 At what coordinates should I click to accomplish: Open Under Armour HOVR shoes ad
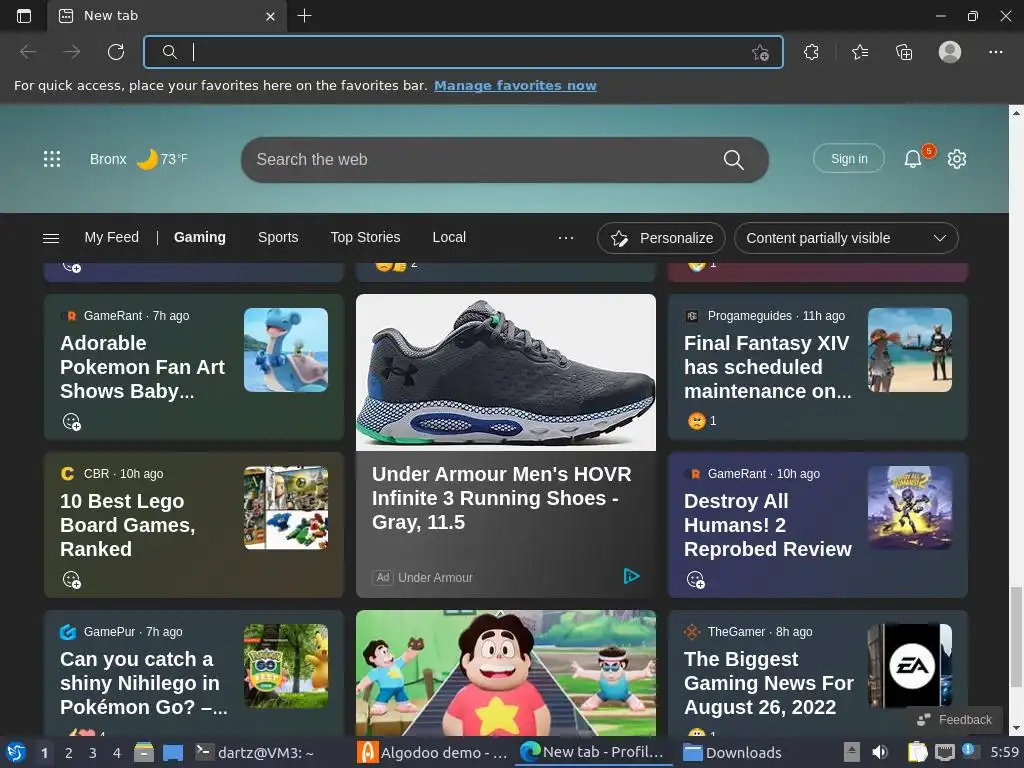point(502,498)
